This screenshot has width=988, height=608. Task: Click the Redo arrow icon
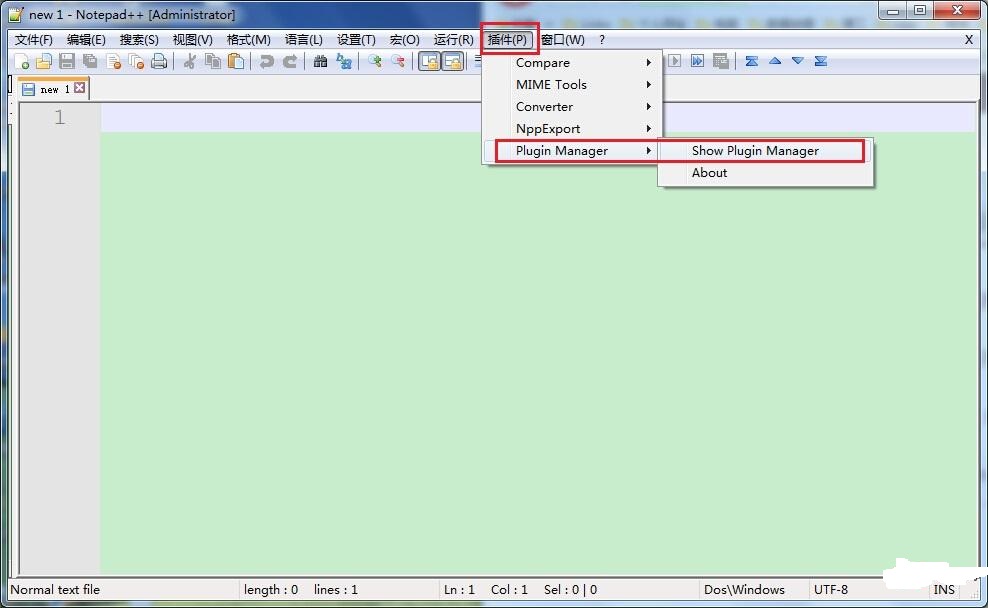[290, 61]
